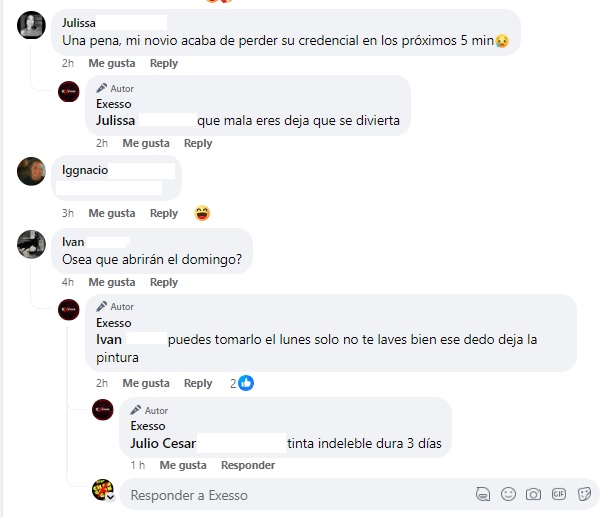Open the emoji picker in reply box
Viewport: 615px width, 517px height.
point(508,494)
